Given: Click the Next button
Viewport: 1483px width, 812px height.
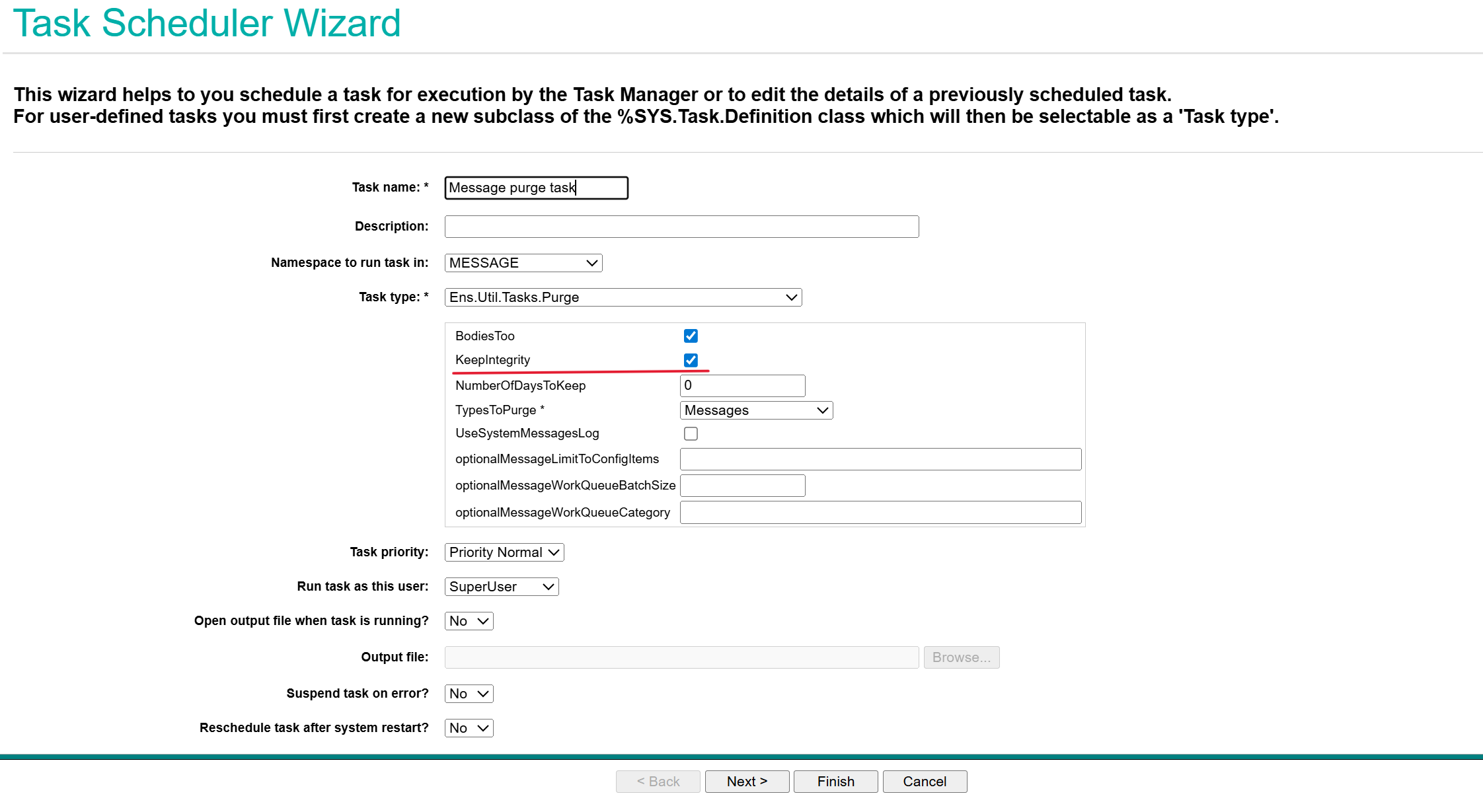Looking at the screenshot, I should click(747, 782).
